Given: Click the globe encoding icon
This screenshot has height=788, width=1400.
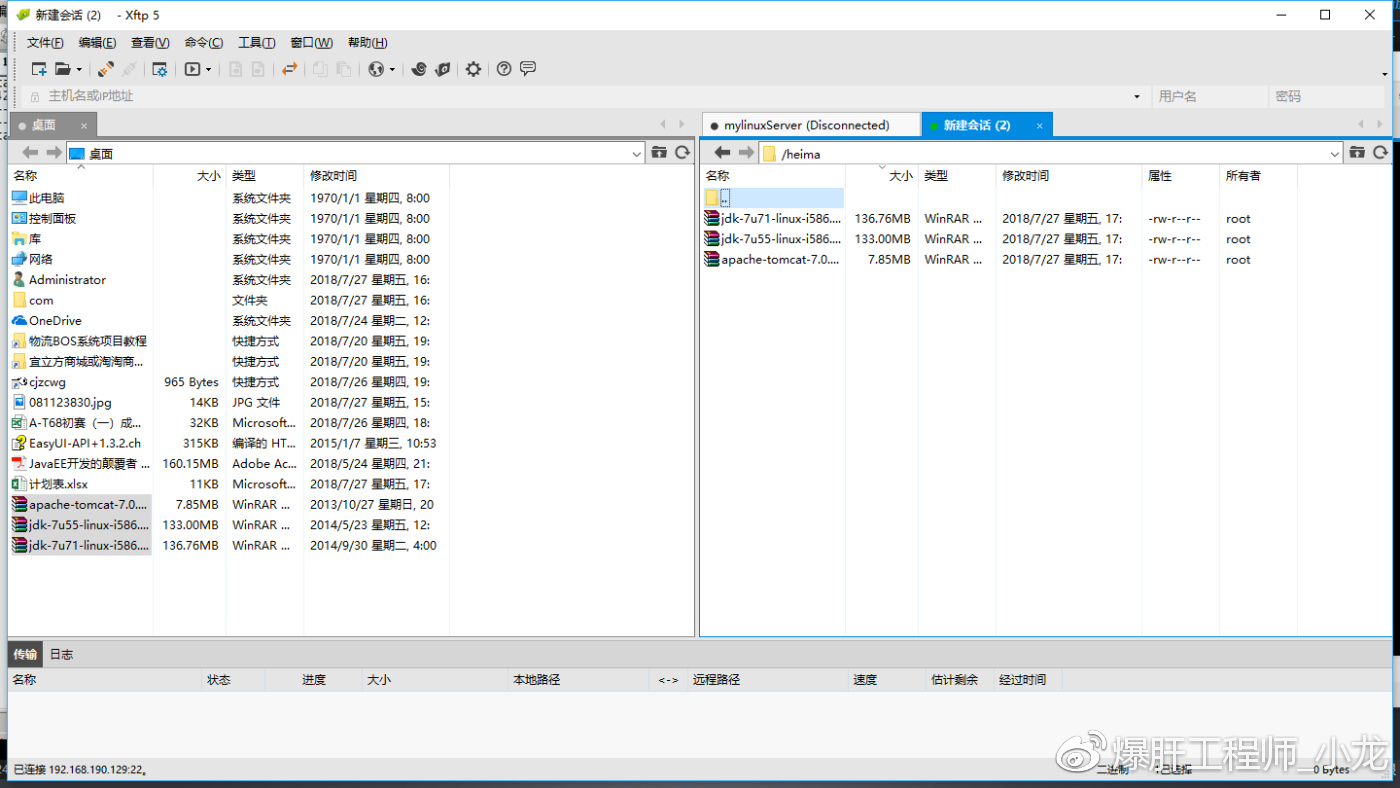Looking at the screenshot, I should coord(376,69).
